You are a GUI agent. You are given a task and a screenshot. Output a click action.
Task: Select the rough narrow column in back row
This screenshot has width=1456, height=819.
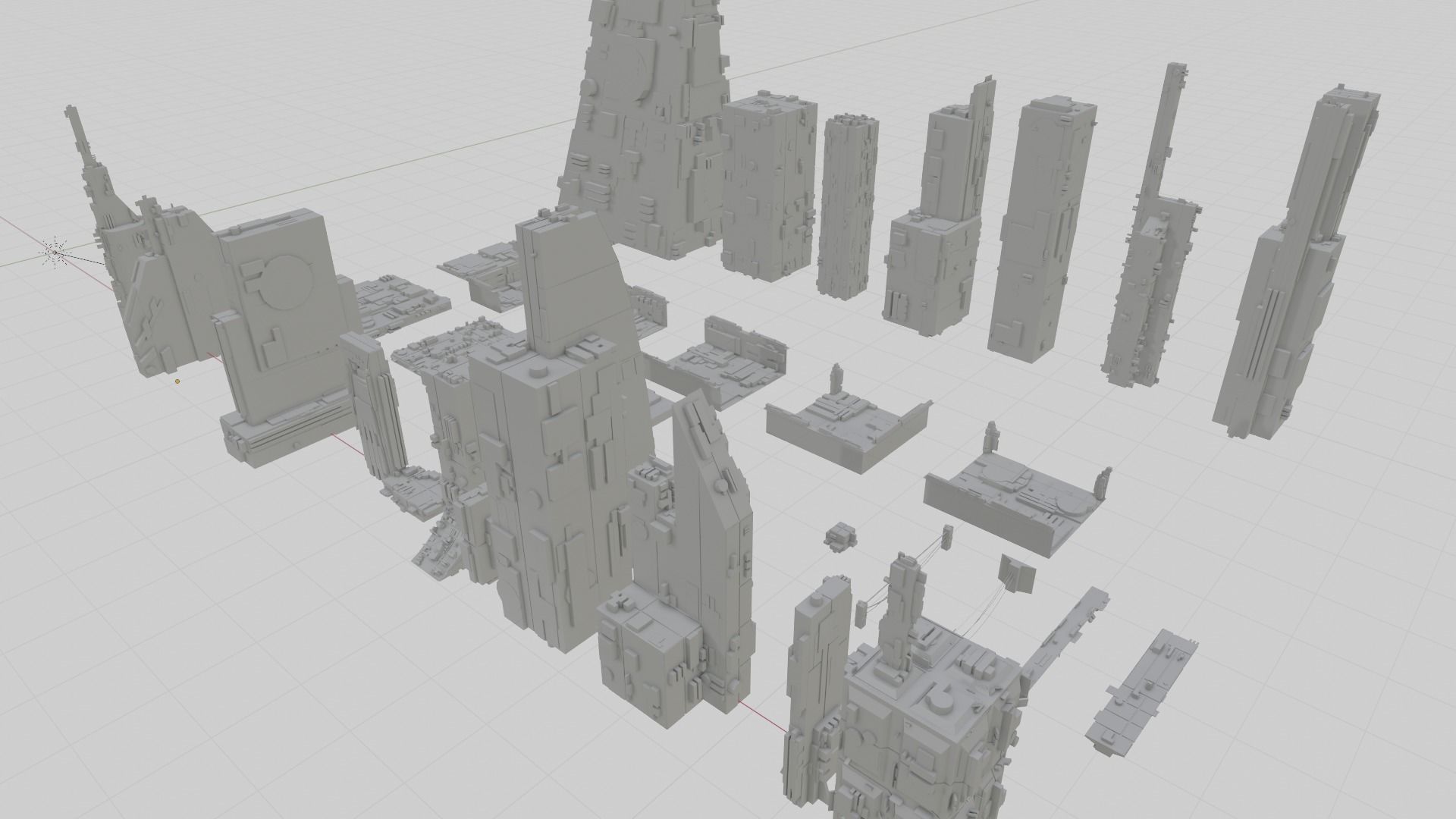[x=847, y=205]
